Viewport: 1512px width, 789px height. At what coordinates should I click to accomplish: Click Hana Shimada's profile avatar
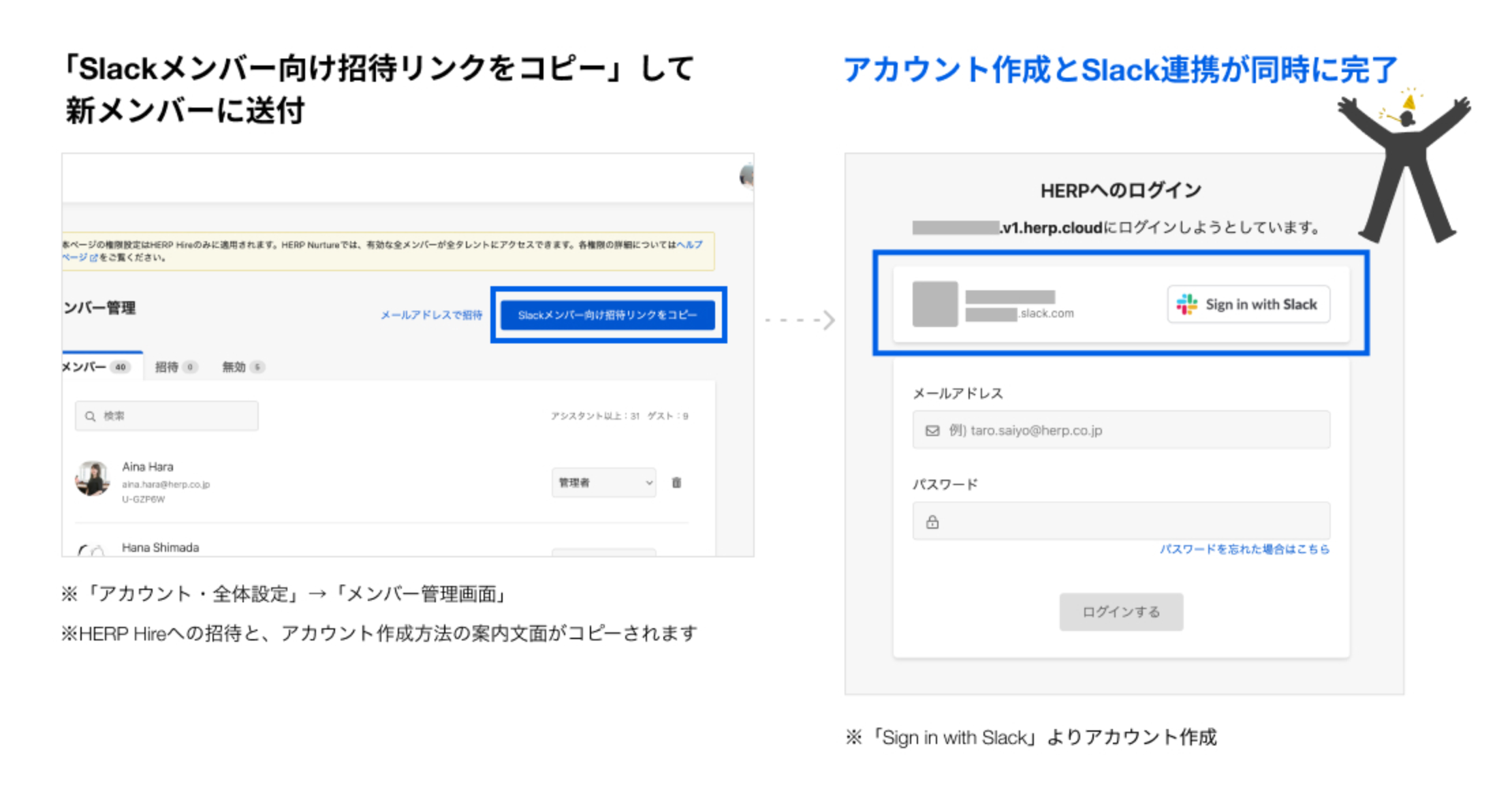click(91, 551)
